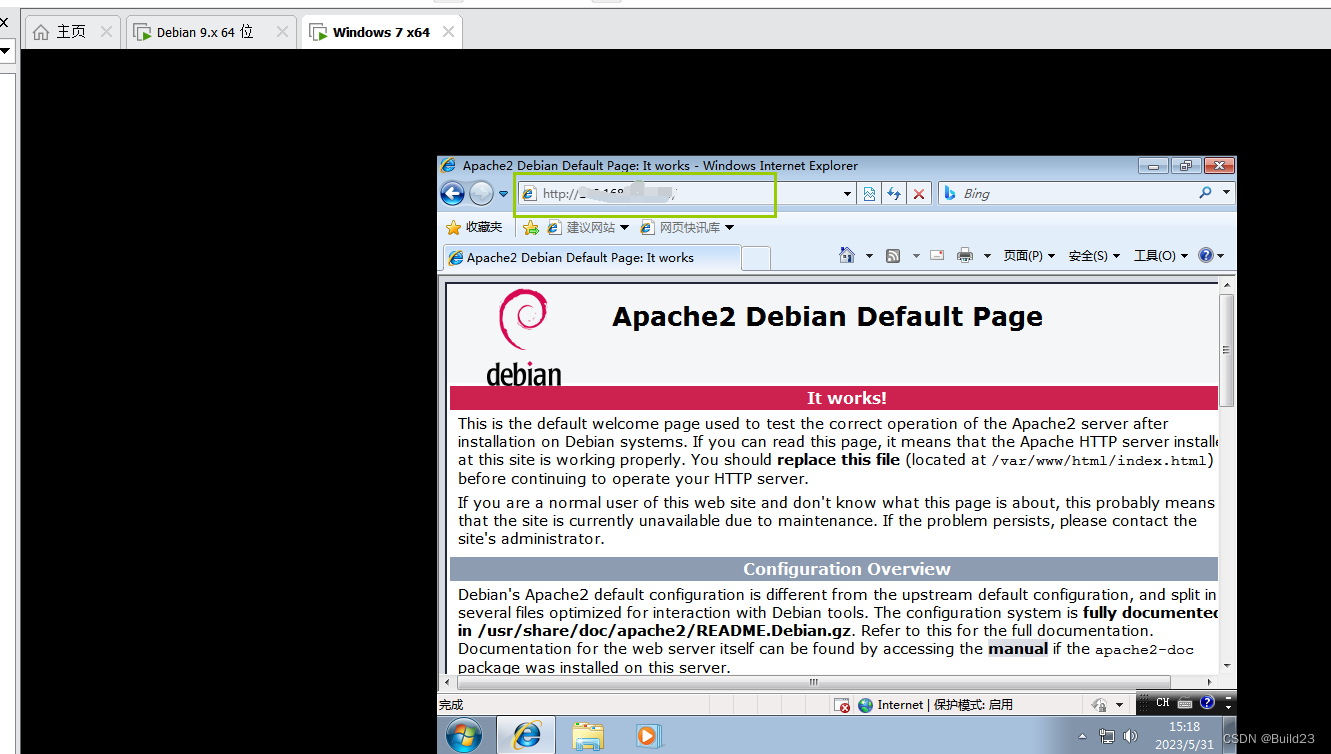Click the volume speaker tray icon
Image resolution: width=1331 pixels, height=754 pixels.
coord(1131,737)
